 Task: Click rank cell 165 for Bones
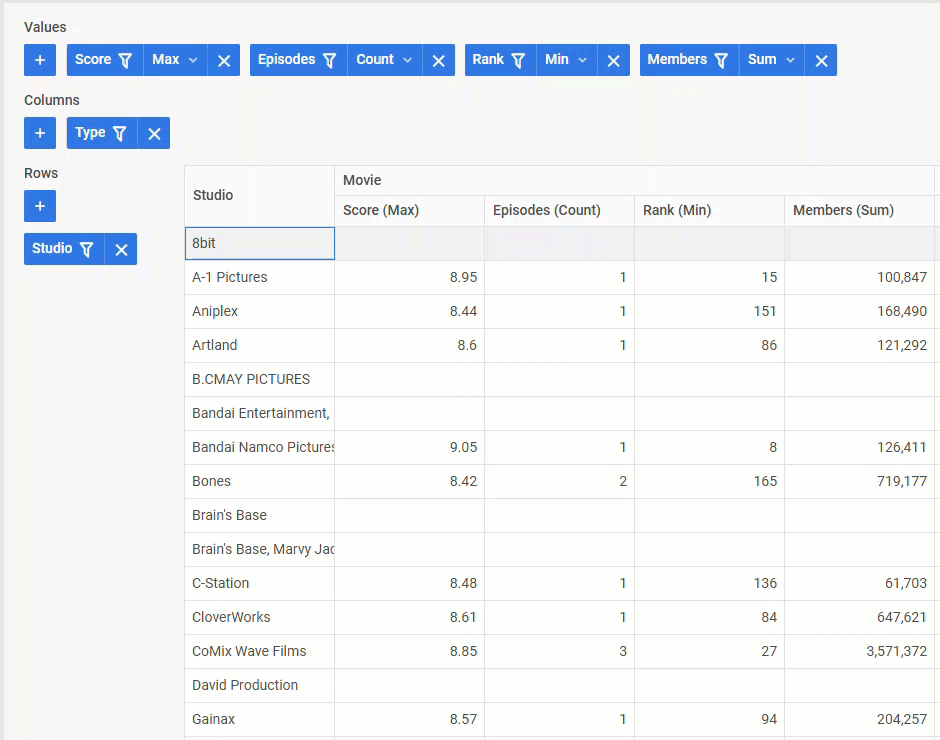point(709,482)
